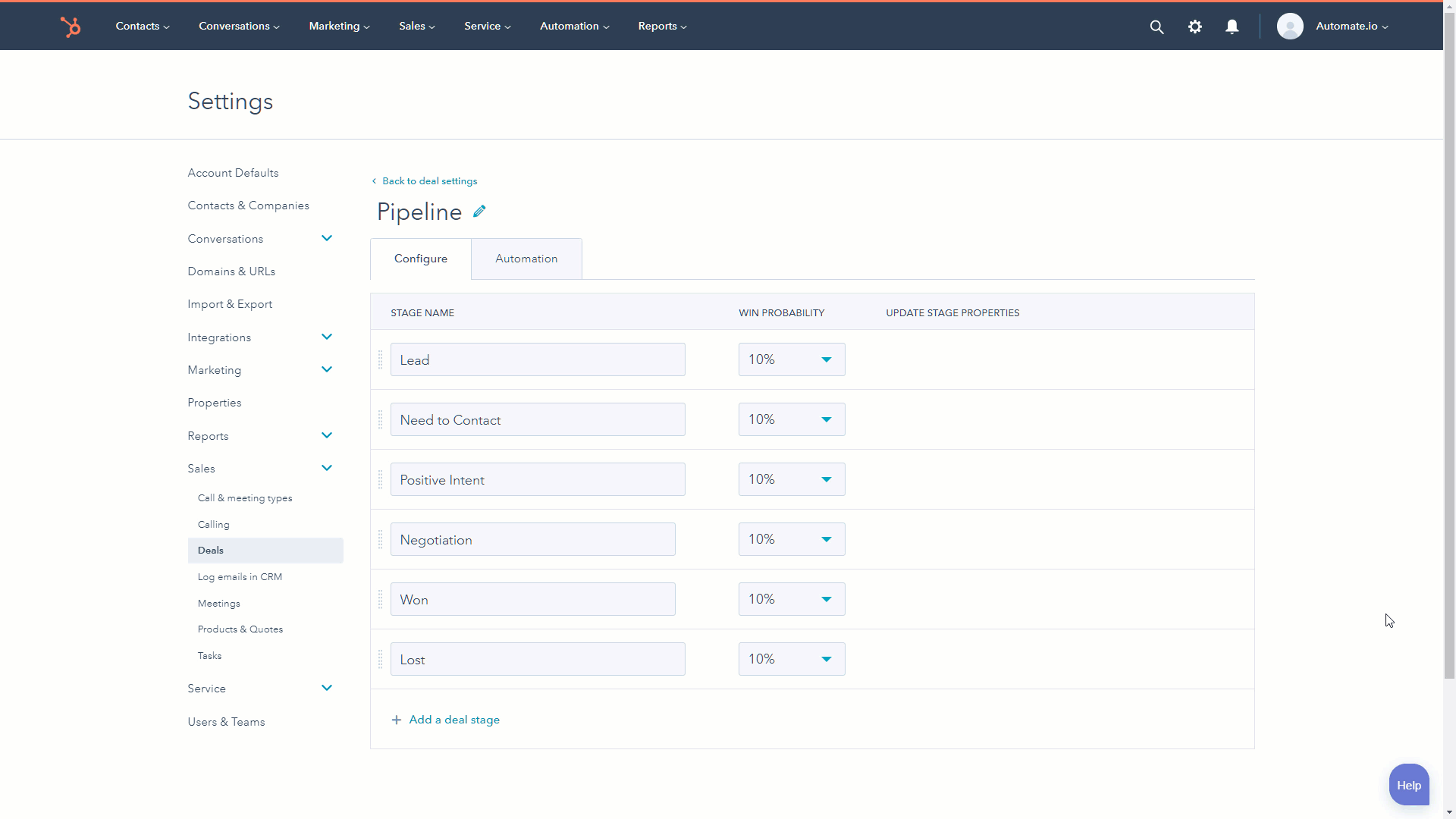Screen dimensions: 1456x819
Task: Click the HubSpot sprocket logo icon
Action: tap(70, 26)
